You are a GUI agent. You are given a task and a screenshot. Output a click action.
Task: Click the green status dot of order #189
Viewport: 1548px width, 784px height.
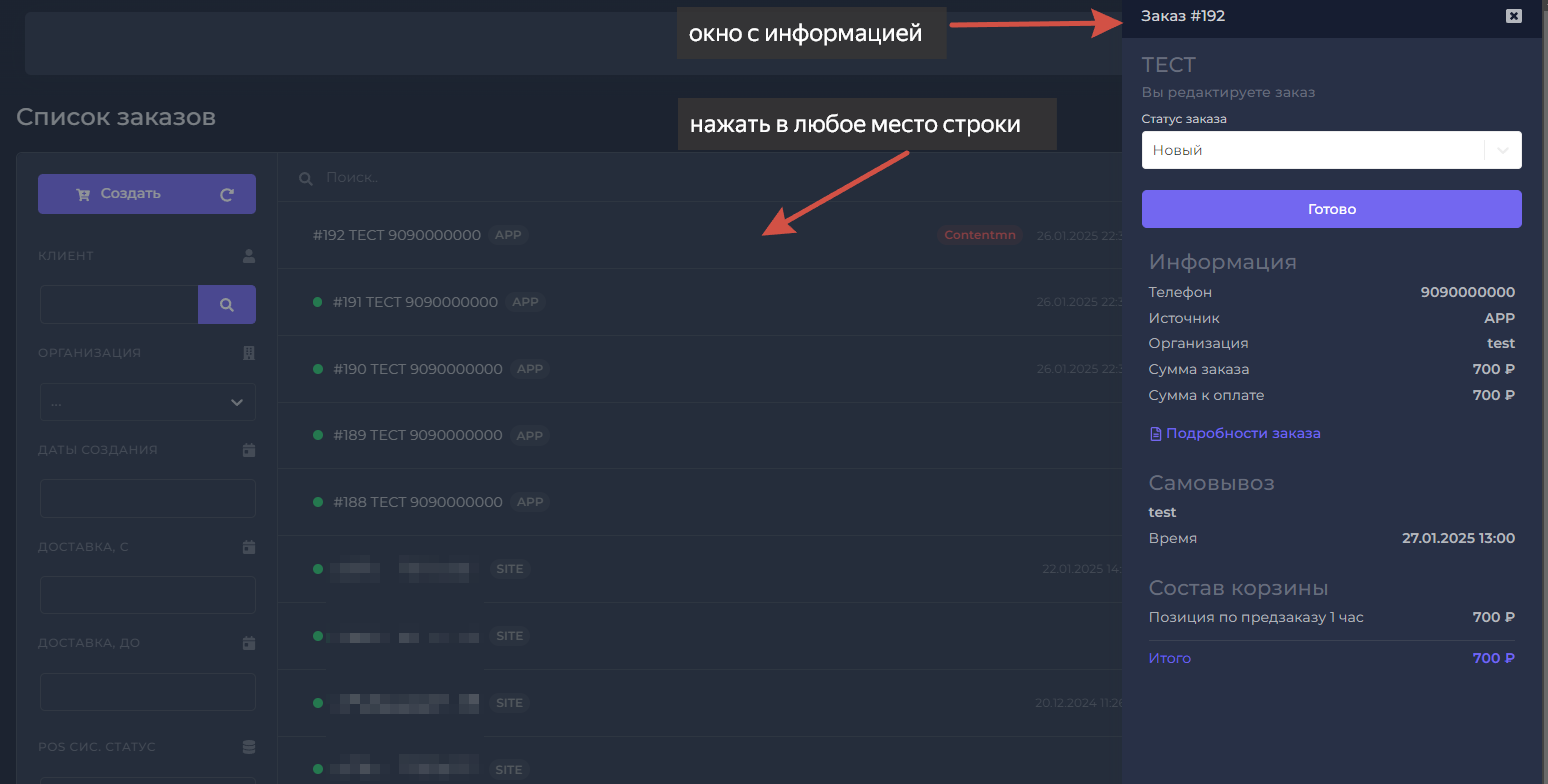(318, 435)
